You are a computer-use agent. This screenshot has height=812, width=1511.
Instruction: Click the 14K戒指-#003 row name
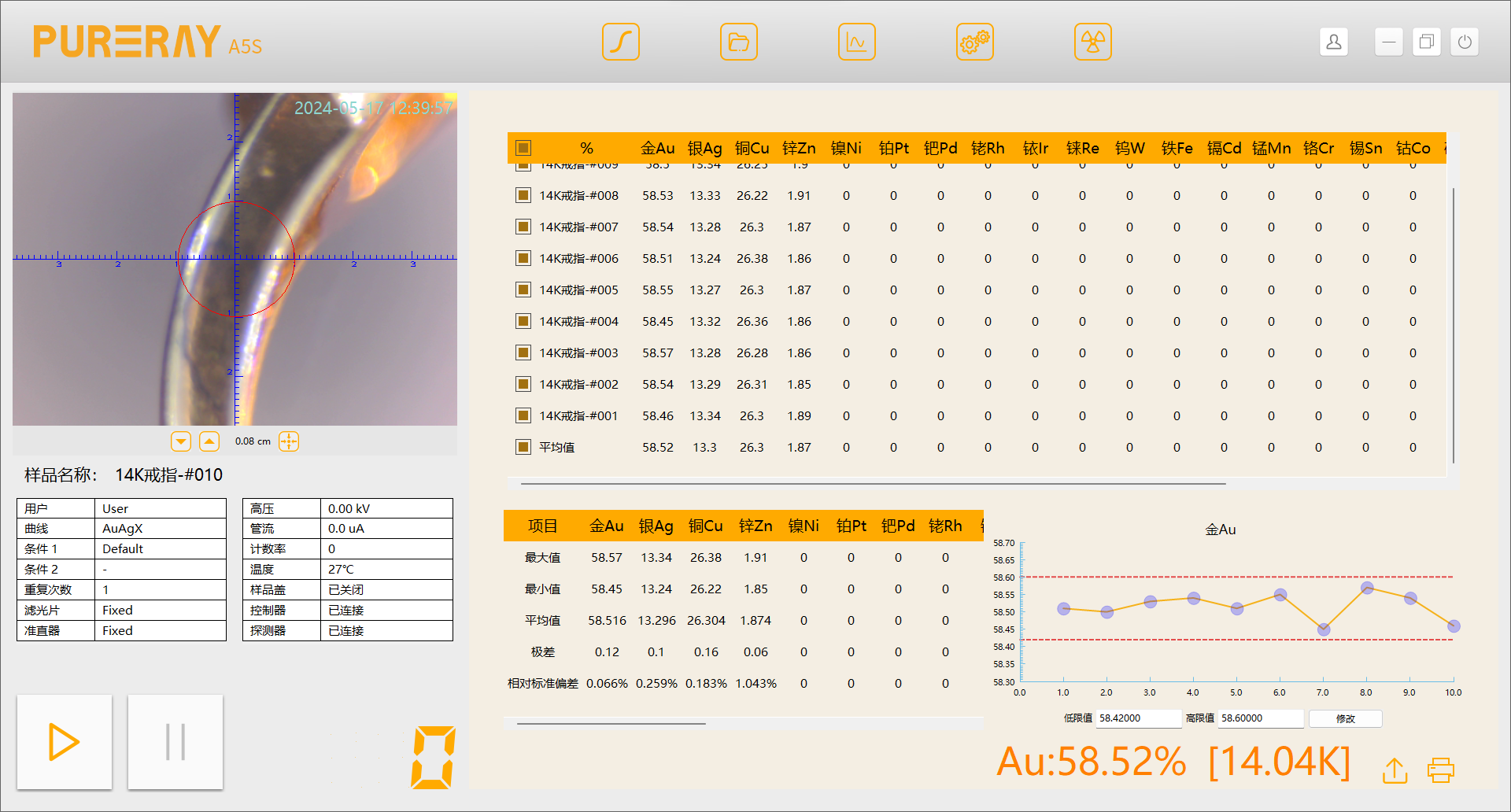579,352
